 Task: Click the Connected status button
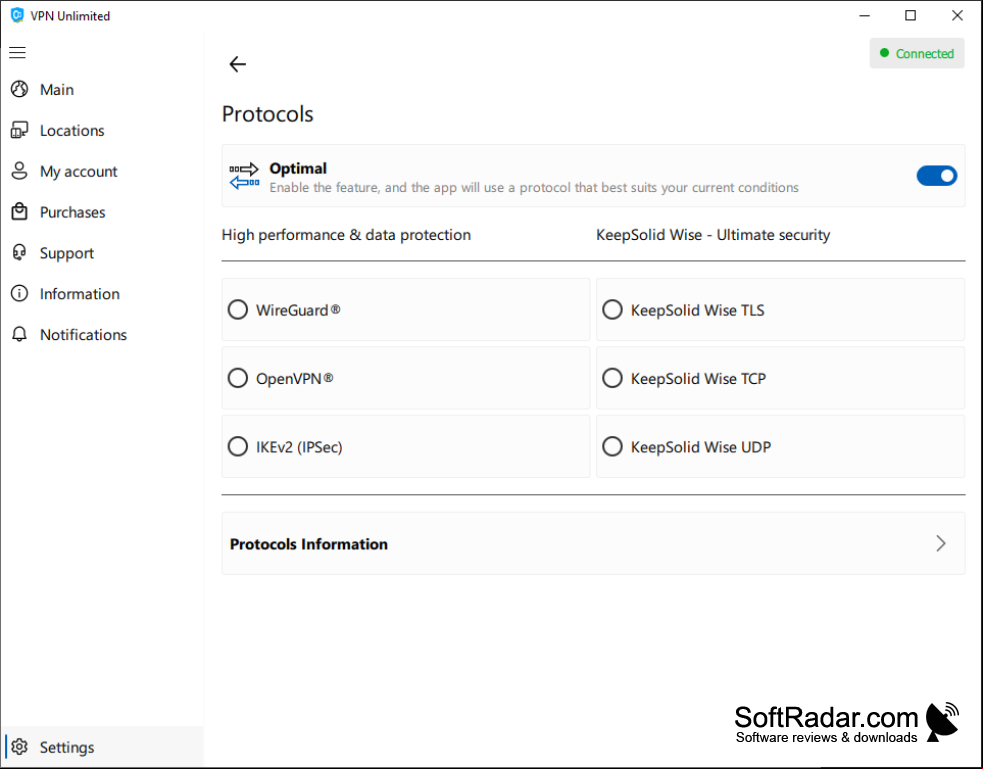pos(917,53)
